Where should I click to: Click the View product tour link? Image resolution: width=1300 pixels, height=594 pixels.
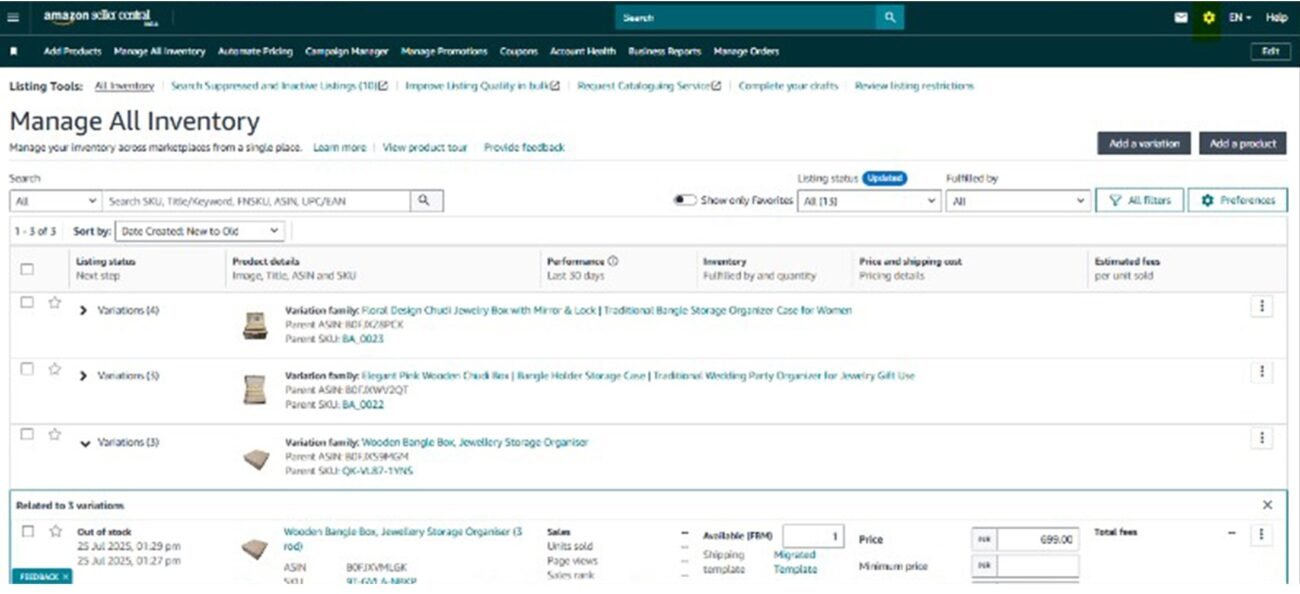point(425,147)
